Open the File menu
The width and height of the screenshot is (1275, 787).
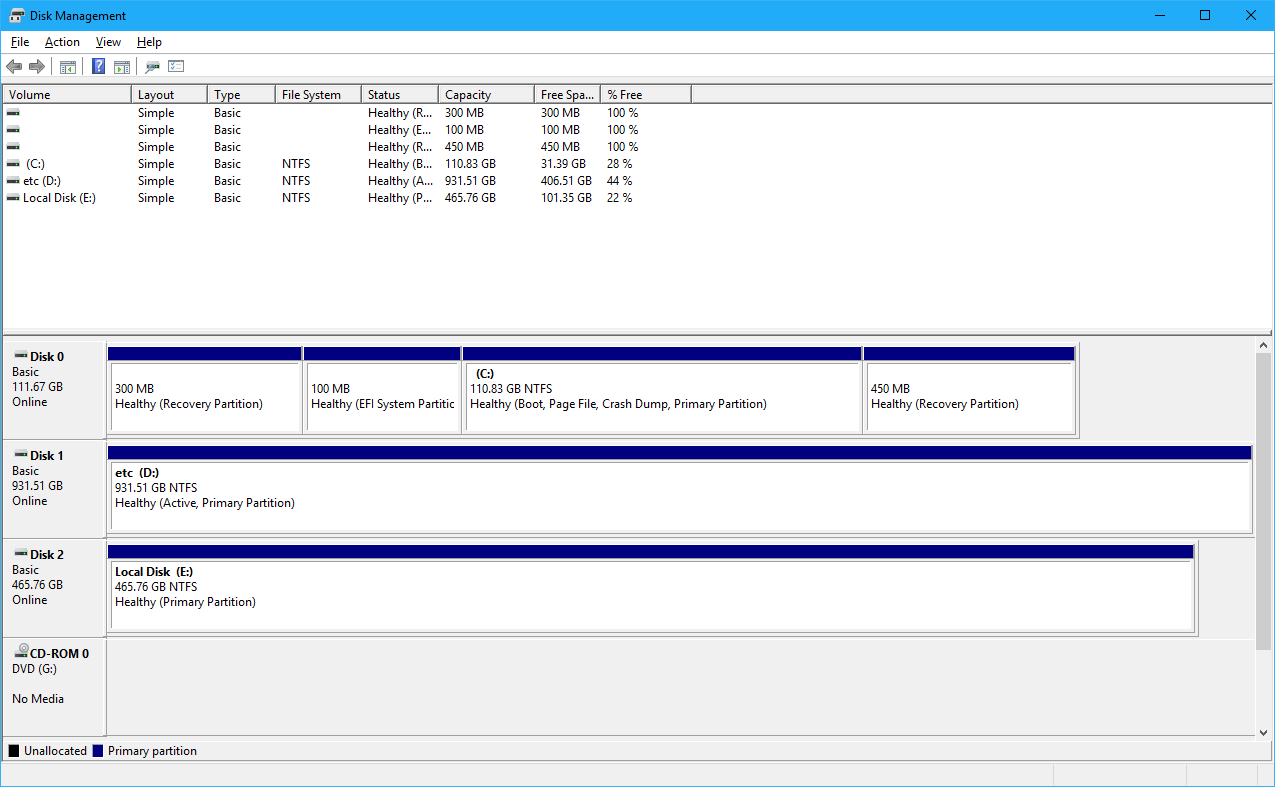click(20, 42)
